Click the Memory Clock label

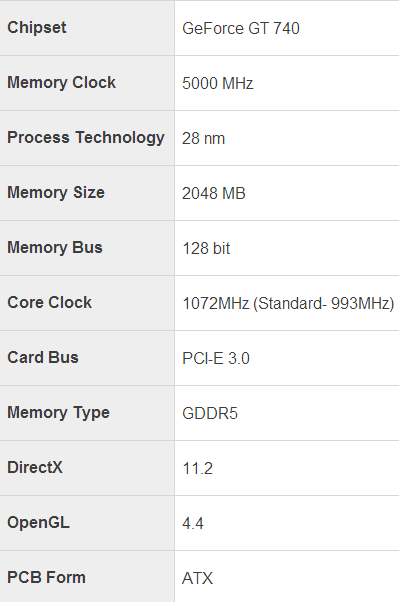click(61, 83)
